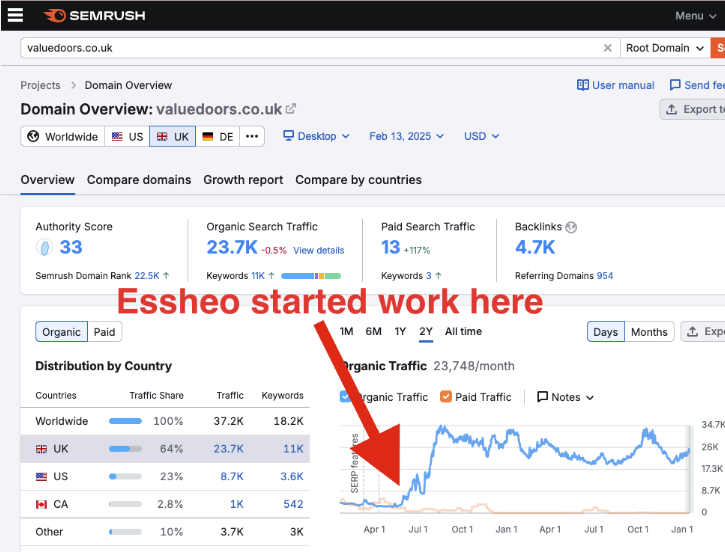
Task: Click the US traffic value 8.7K
Action: pos(232,477)
